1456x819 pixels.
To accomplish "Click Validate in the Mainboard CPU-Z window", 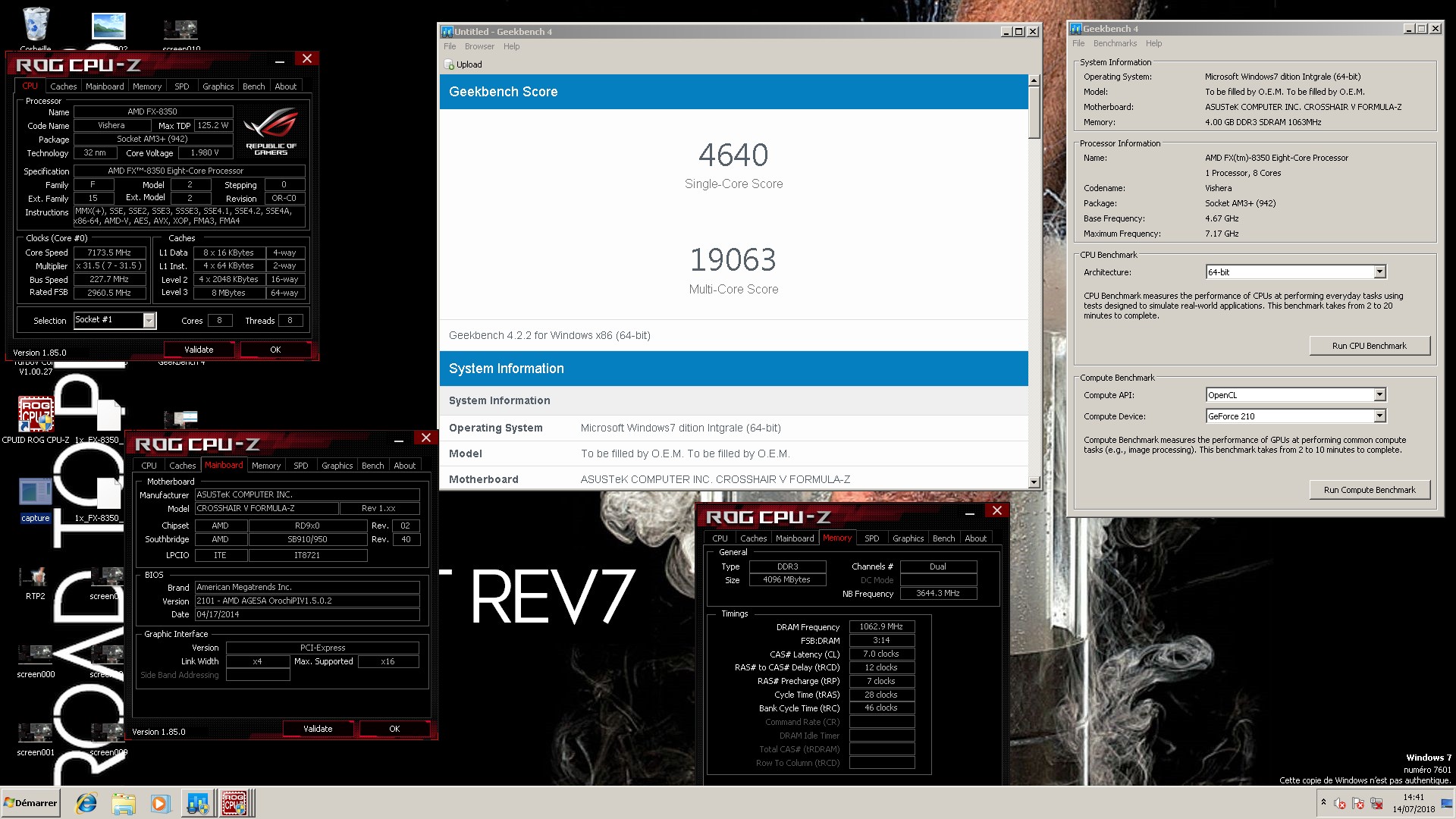I will click(x=318, y=729).
